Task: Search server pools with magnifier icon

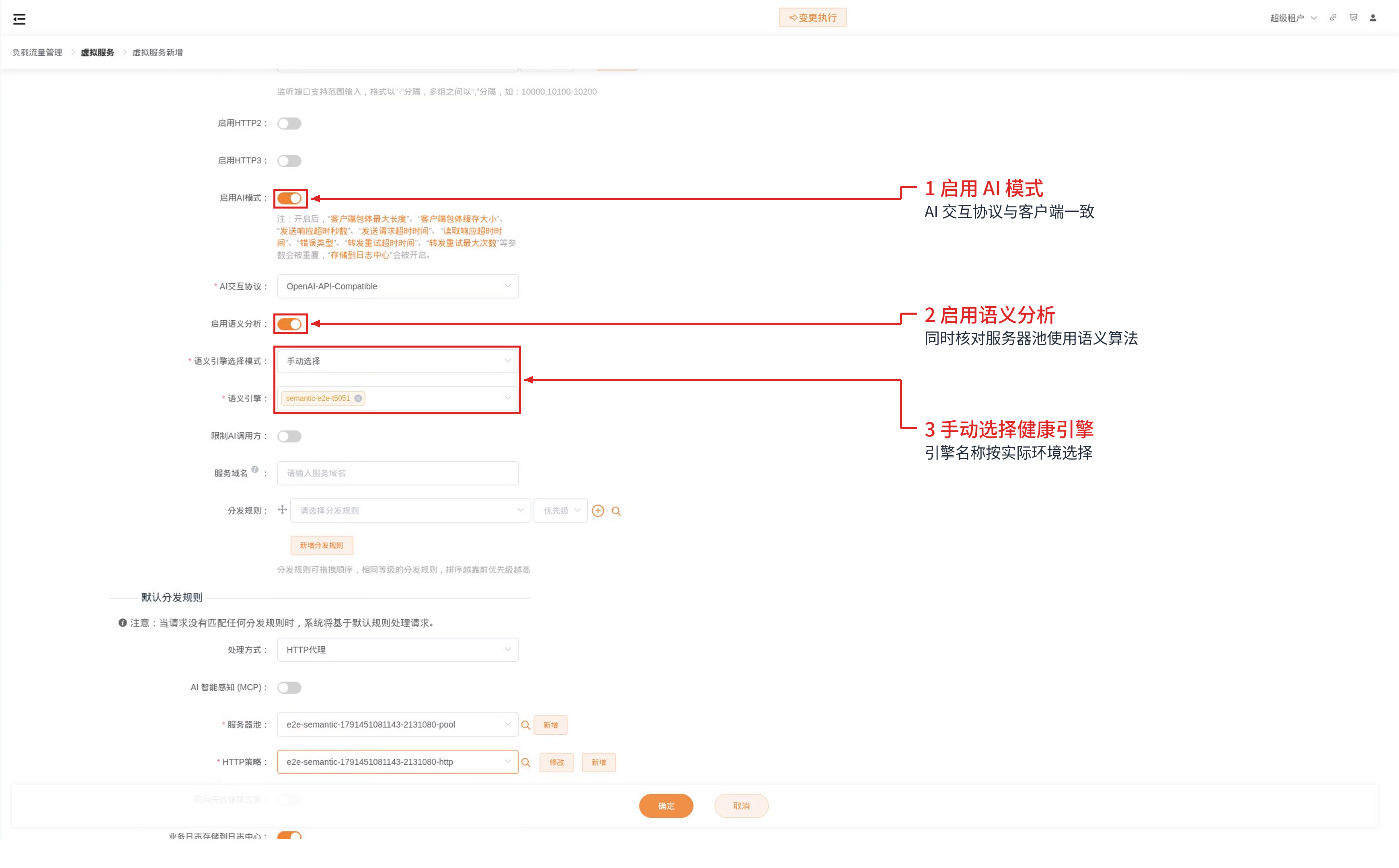Action: pos(525,725)
